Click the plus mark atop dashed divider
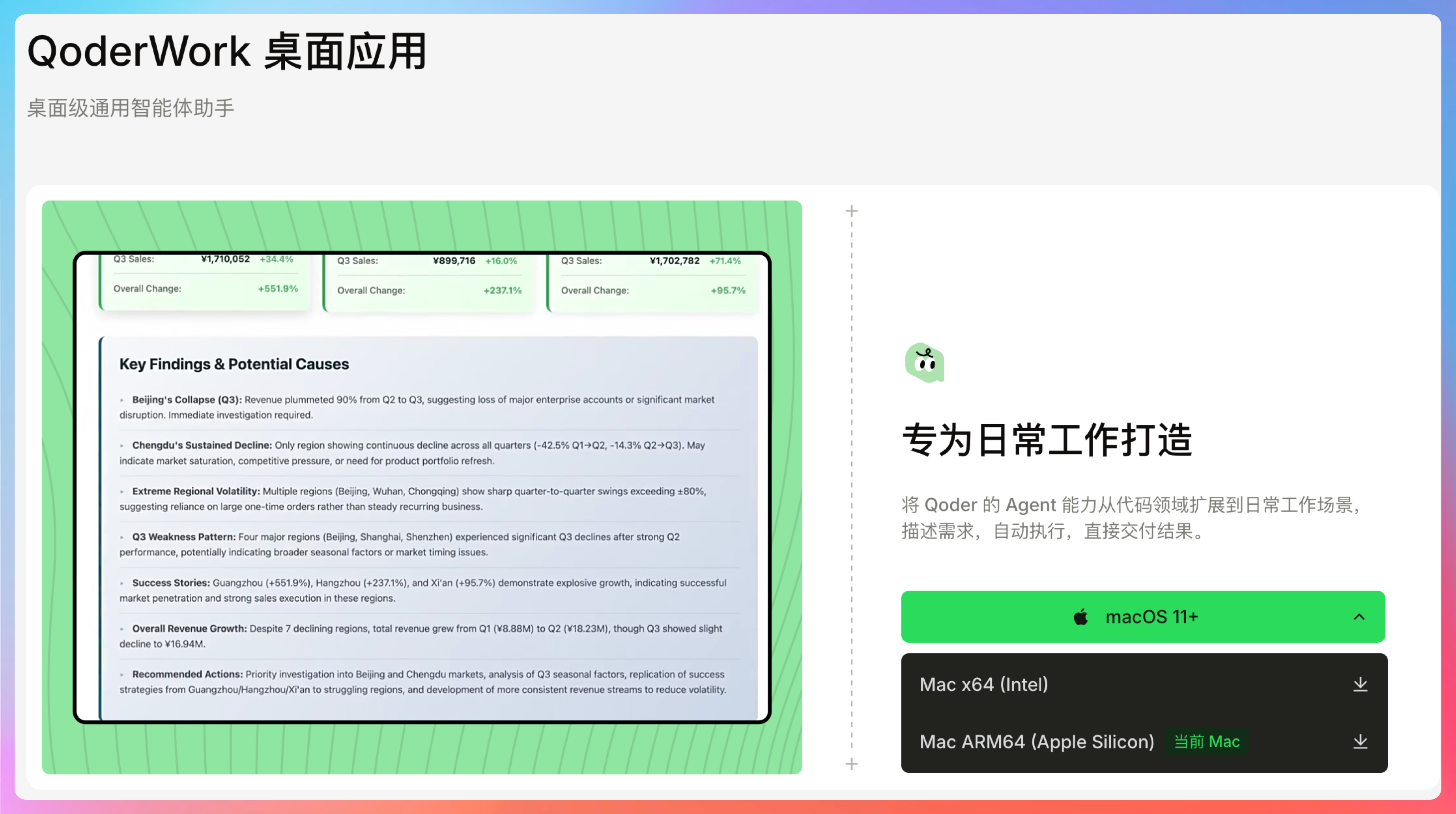 coord(851,211)
